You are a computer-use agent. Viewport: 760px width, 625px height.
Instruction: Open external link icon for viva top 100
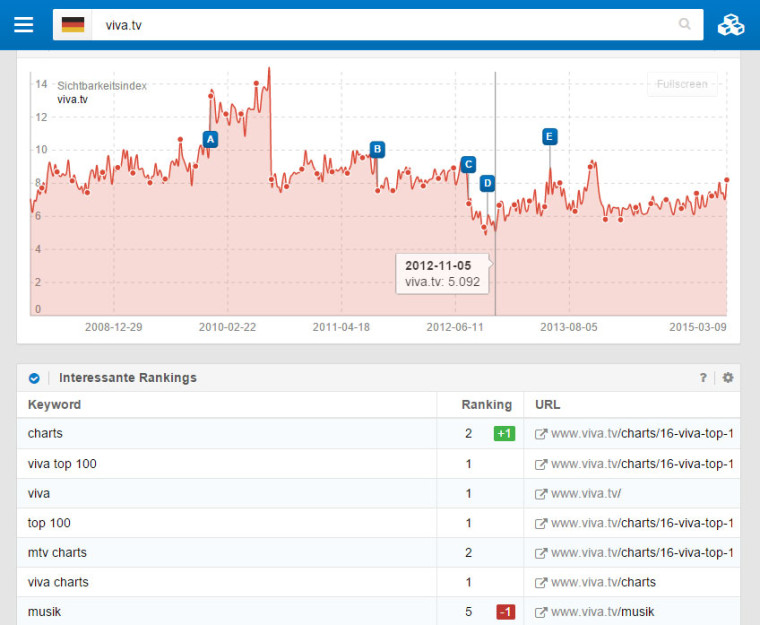[540, 465]
